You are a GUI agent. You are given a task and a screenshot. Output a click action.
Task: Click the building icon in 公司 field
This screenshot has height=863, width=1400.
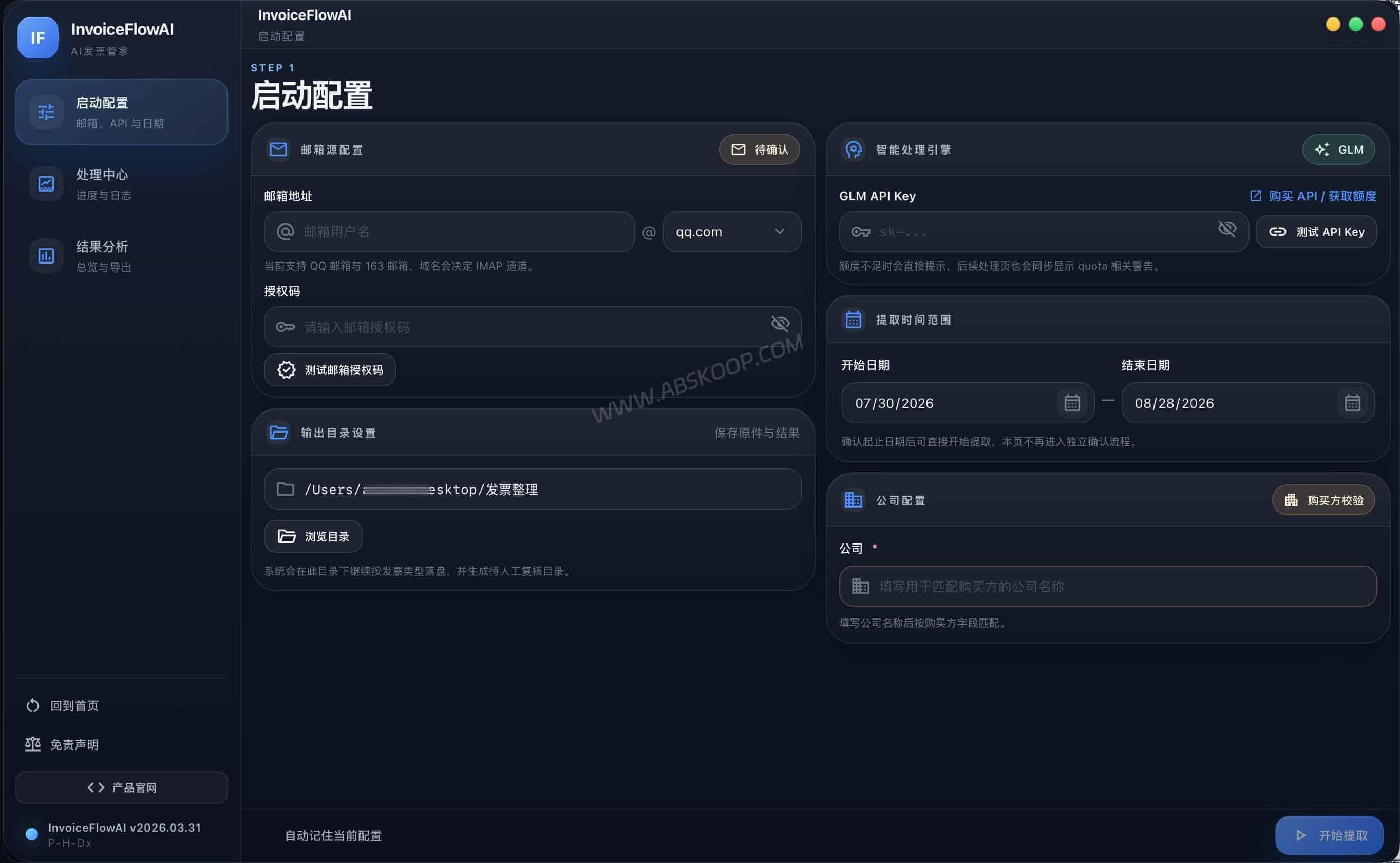tap(861, 586)
